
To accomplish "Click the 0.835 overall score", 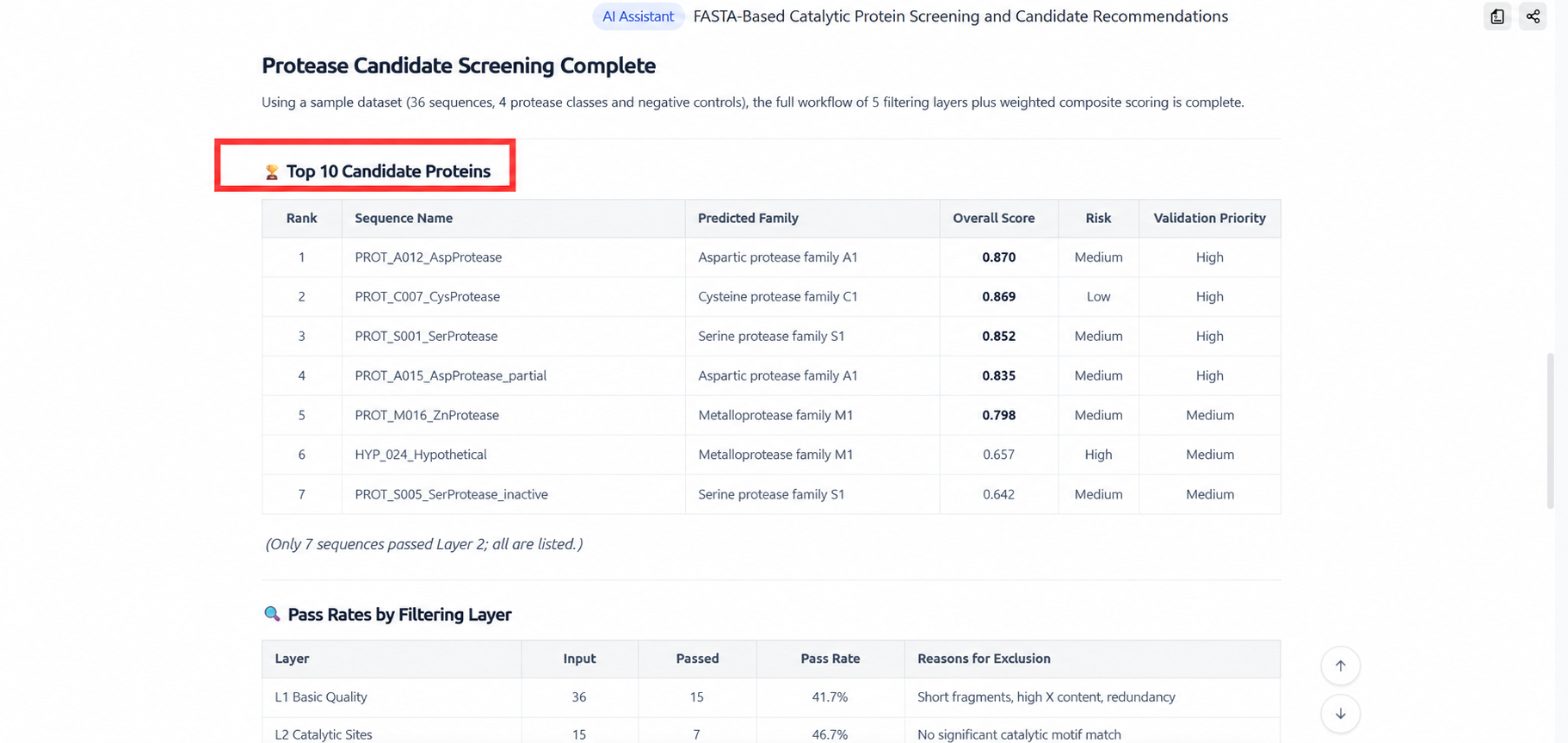I will (x=998, y=376).
